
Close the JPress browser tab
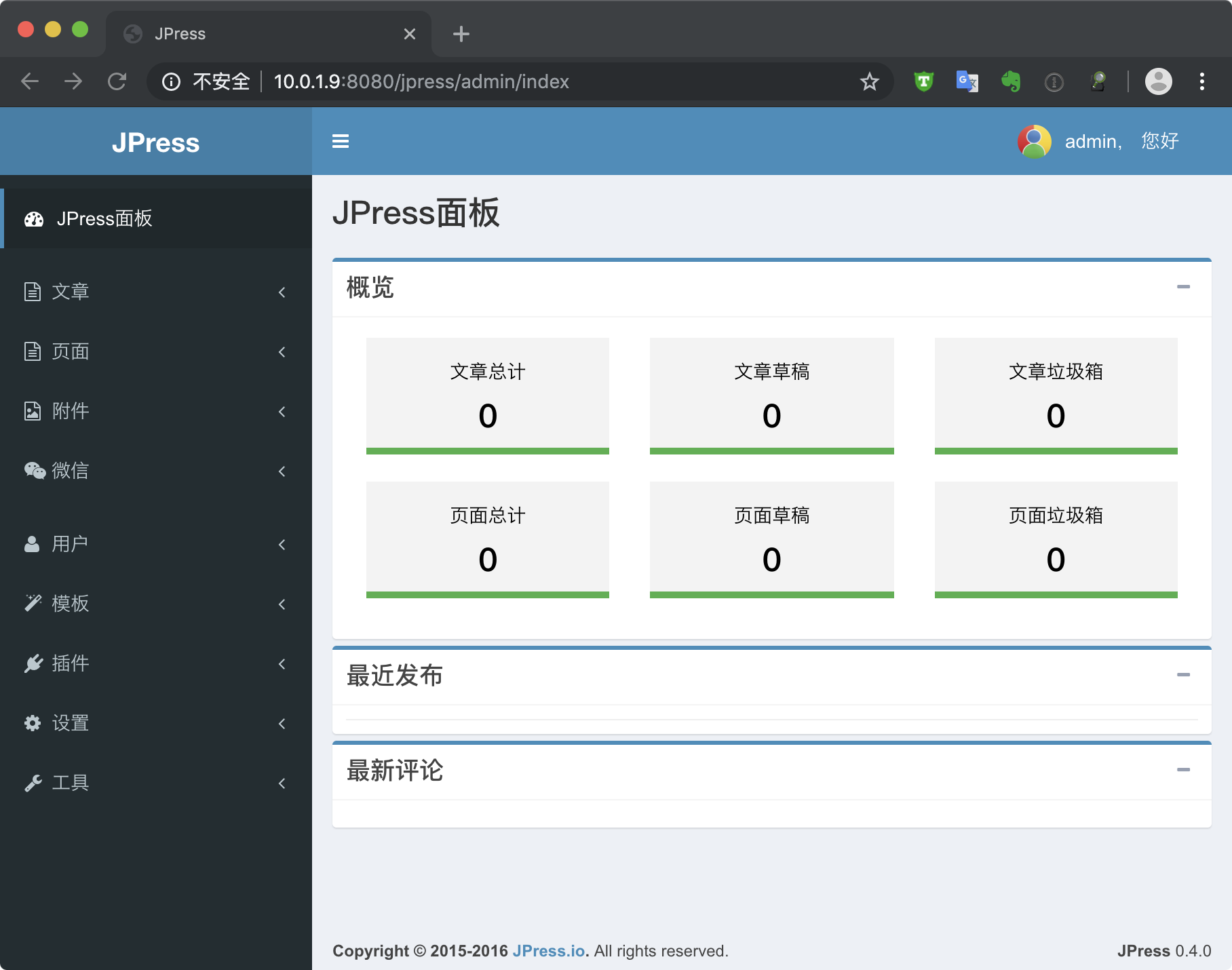click(409, 34)
